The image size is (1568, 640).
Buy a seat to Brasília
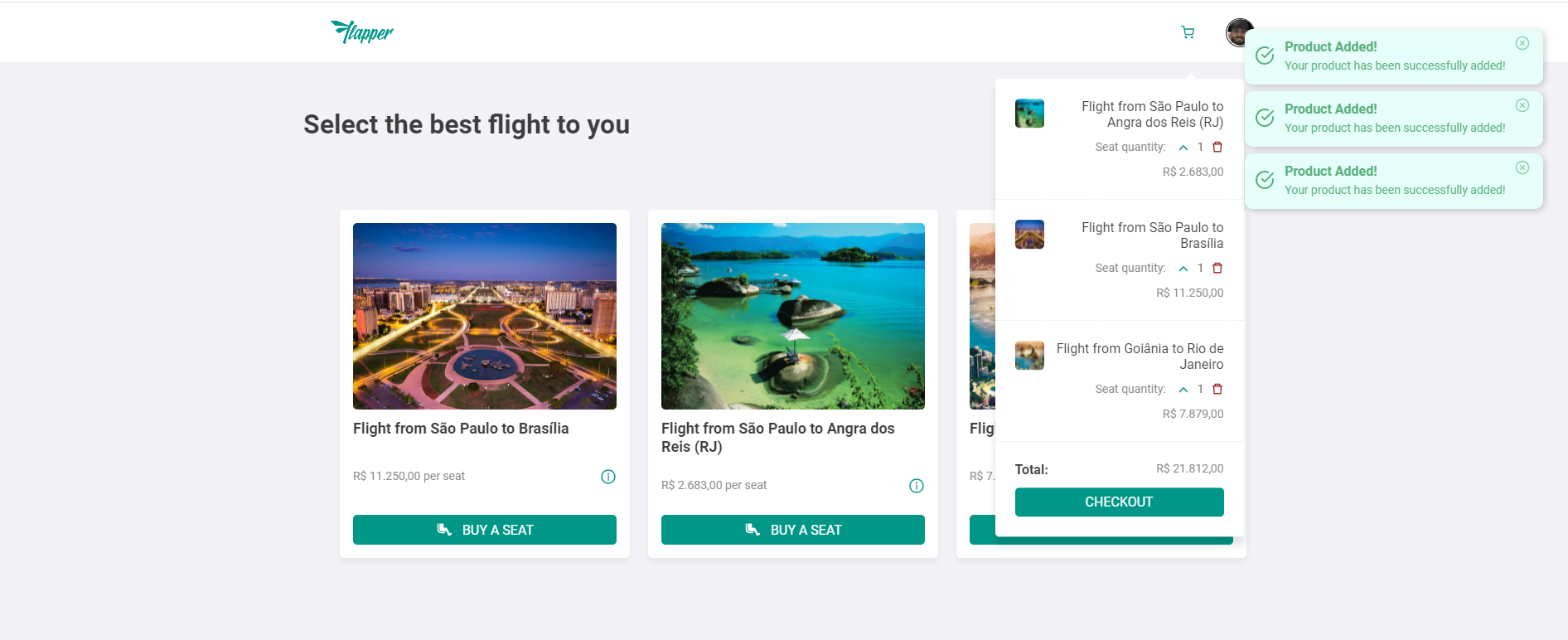(x=485, y=530)
